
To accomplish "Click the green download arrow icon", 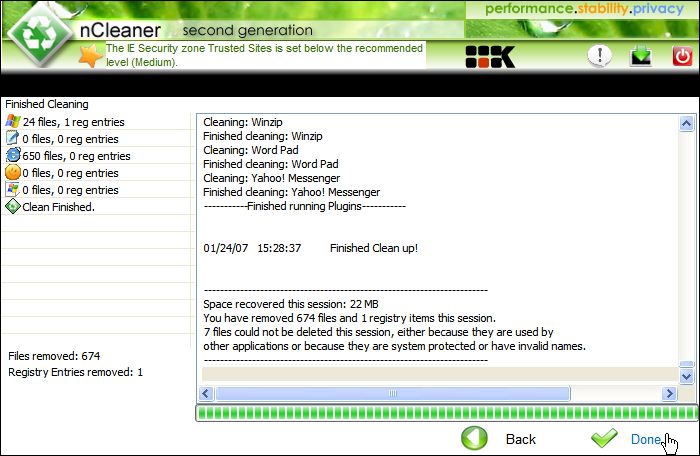I will (641, 56).
